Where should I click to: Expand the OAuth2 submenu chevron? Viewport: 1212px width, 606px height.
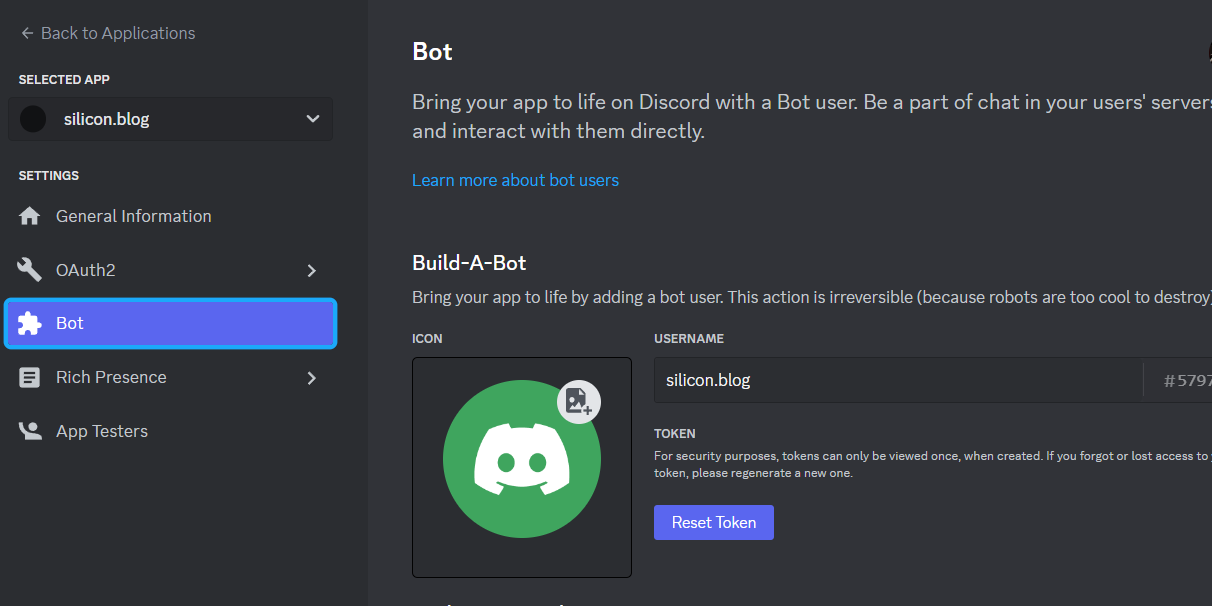[x=312, y=270]
